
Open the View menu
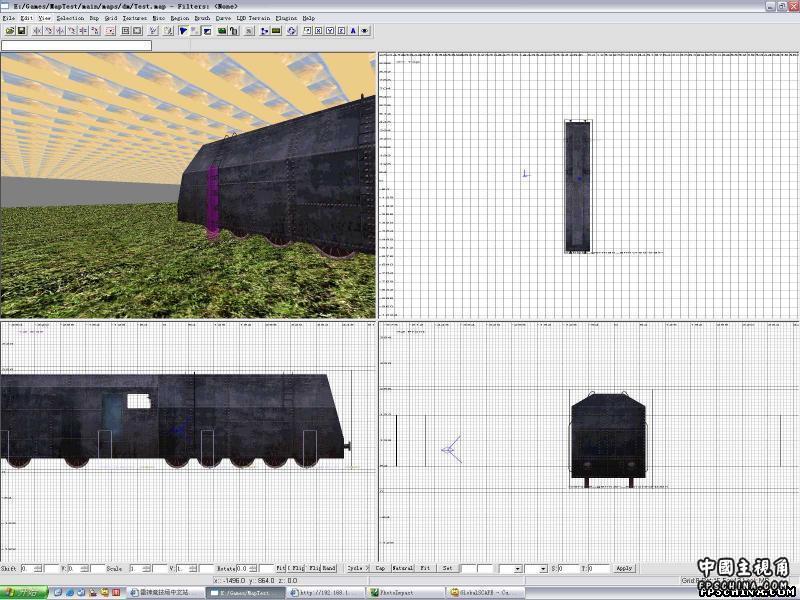(45, 18)
